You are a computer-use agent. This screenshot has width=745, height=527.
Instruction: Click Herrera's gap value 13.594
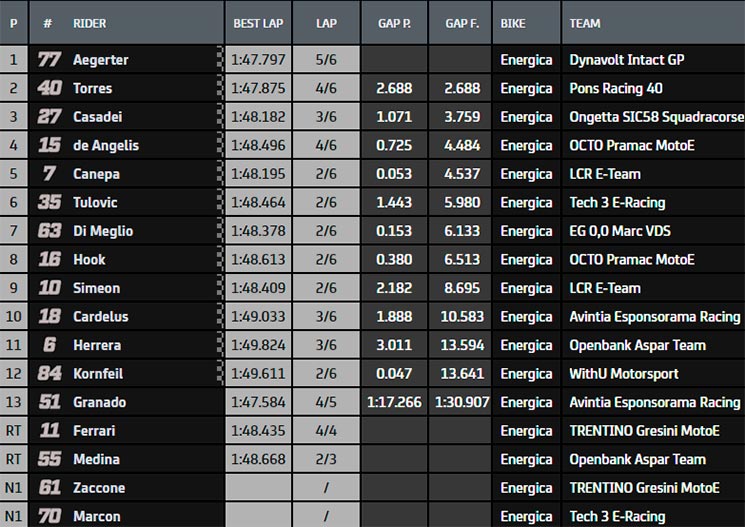462,345
